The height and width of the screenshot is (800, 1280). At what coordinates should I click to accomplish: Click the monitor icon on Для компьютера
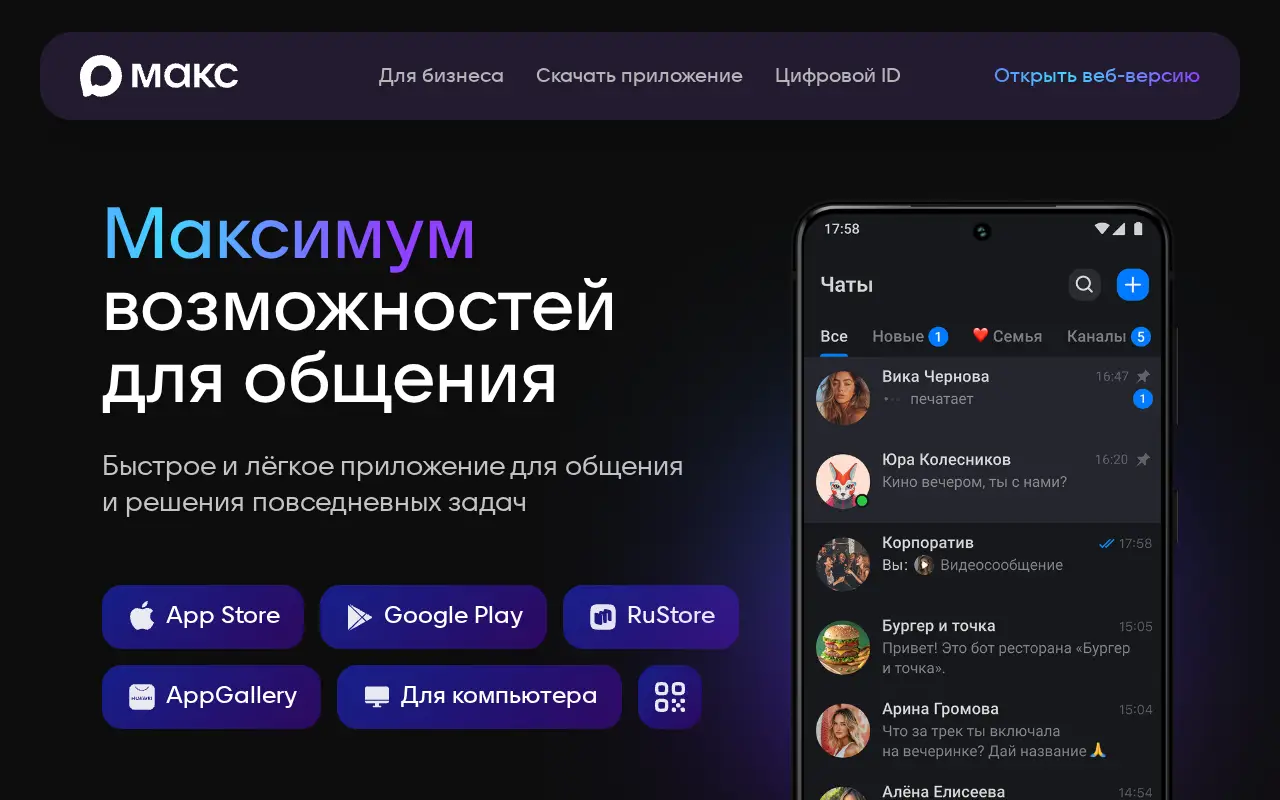[376, 697]
